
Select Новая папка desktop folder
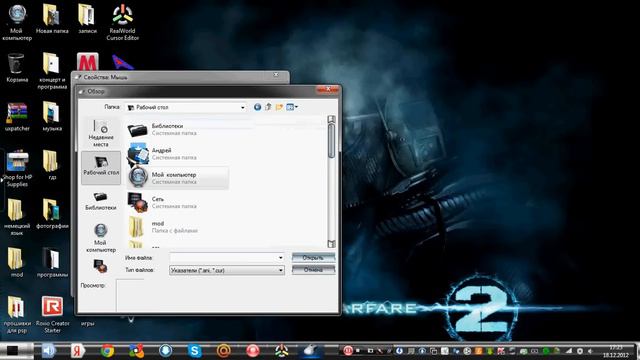click(52, 19)
